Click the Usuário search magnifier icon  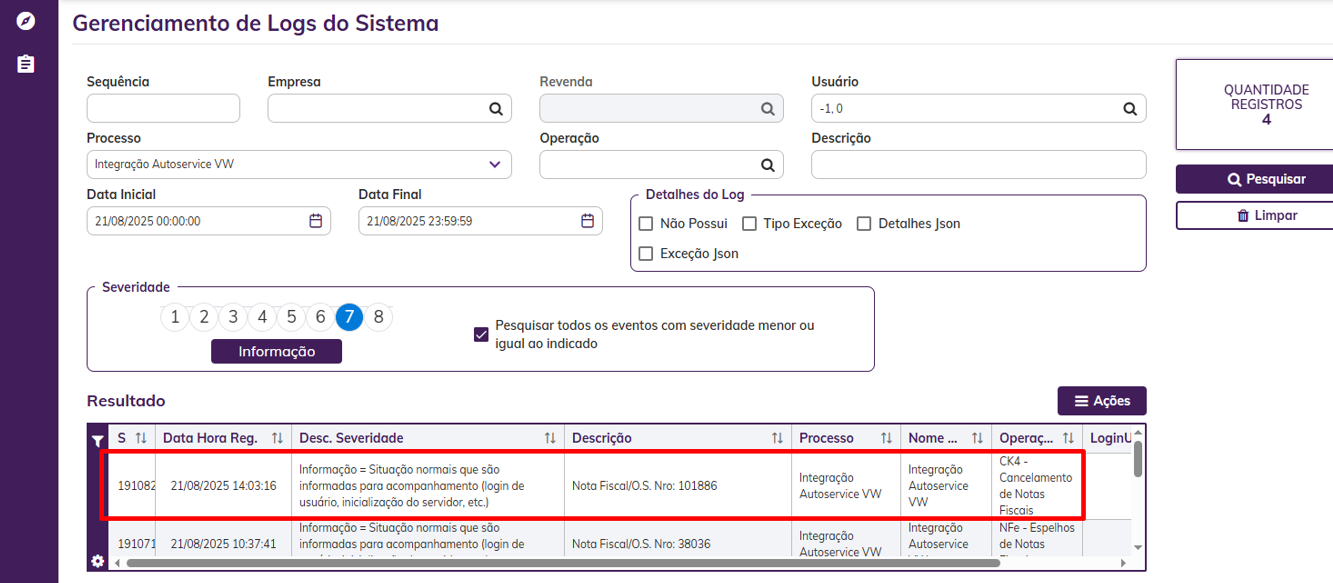pyautogui.click(x=1130, y=109)
